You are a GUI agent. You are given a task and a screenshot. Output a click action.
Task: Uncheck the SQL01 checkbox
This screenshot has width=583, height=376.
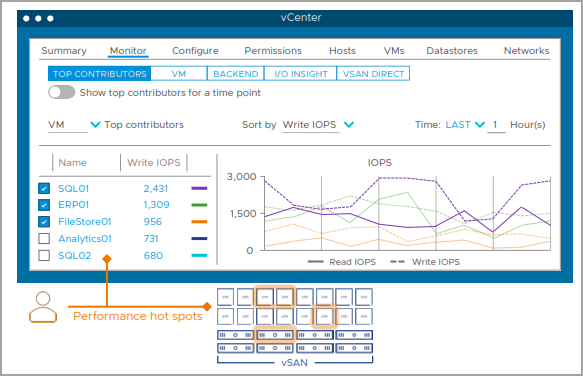[44, 189]
